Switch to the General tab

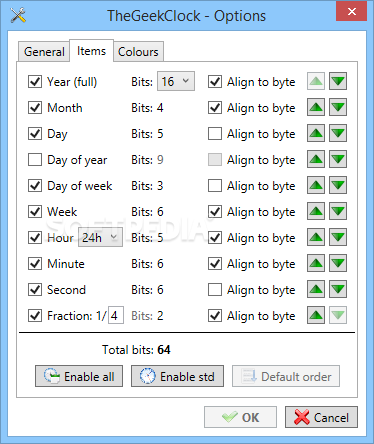[44, 52]
